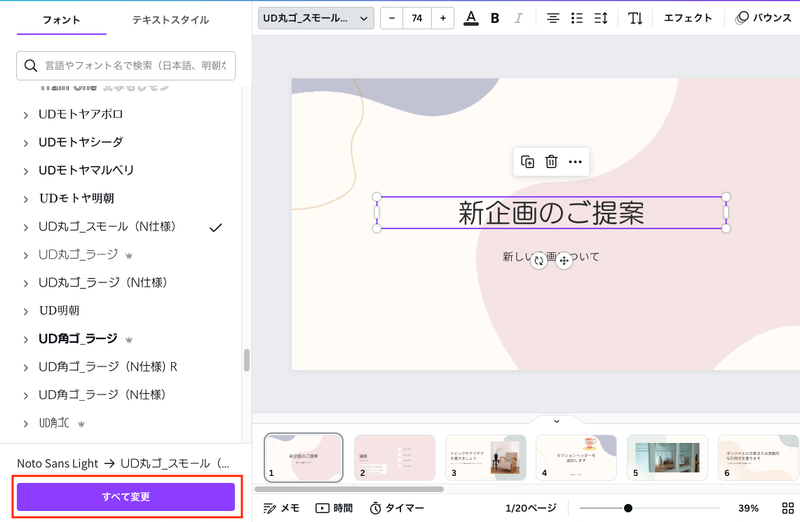Select the UDモトヤアポロ font
The height and width of the screenshot is (522, 800).
point(81,114)
